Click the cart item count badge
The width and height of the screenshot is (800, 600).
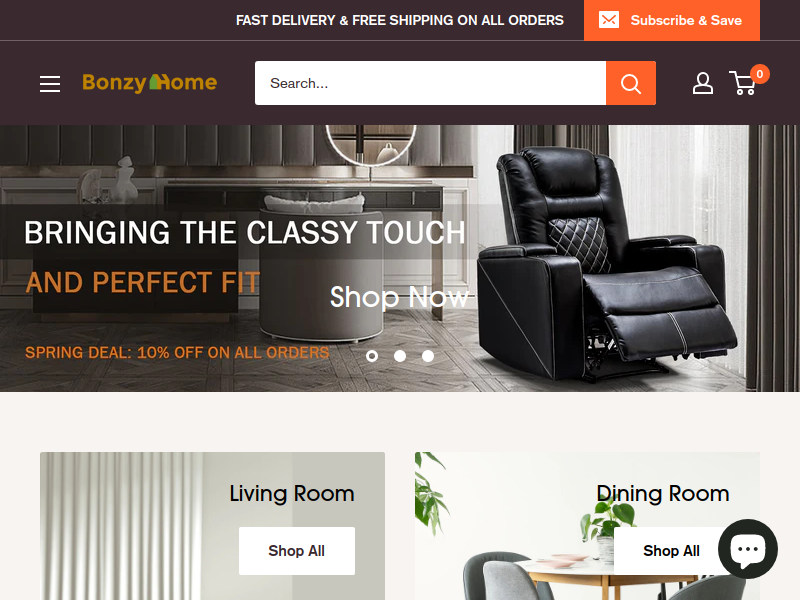point(760,74)
